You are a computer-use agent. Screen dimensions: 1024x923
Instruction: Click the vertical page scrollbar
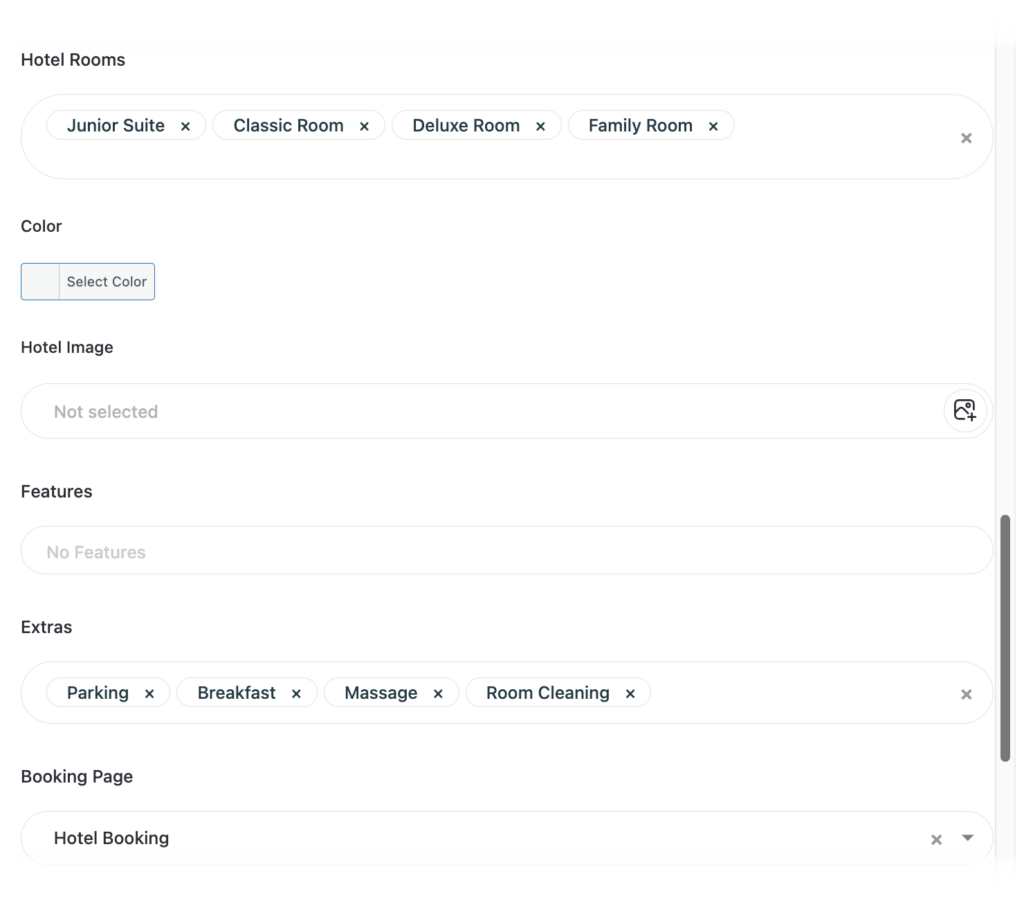(1005, 638)
